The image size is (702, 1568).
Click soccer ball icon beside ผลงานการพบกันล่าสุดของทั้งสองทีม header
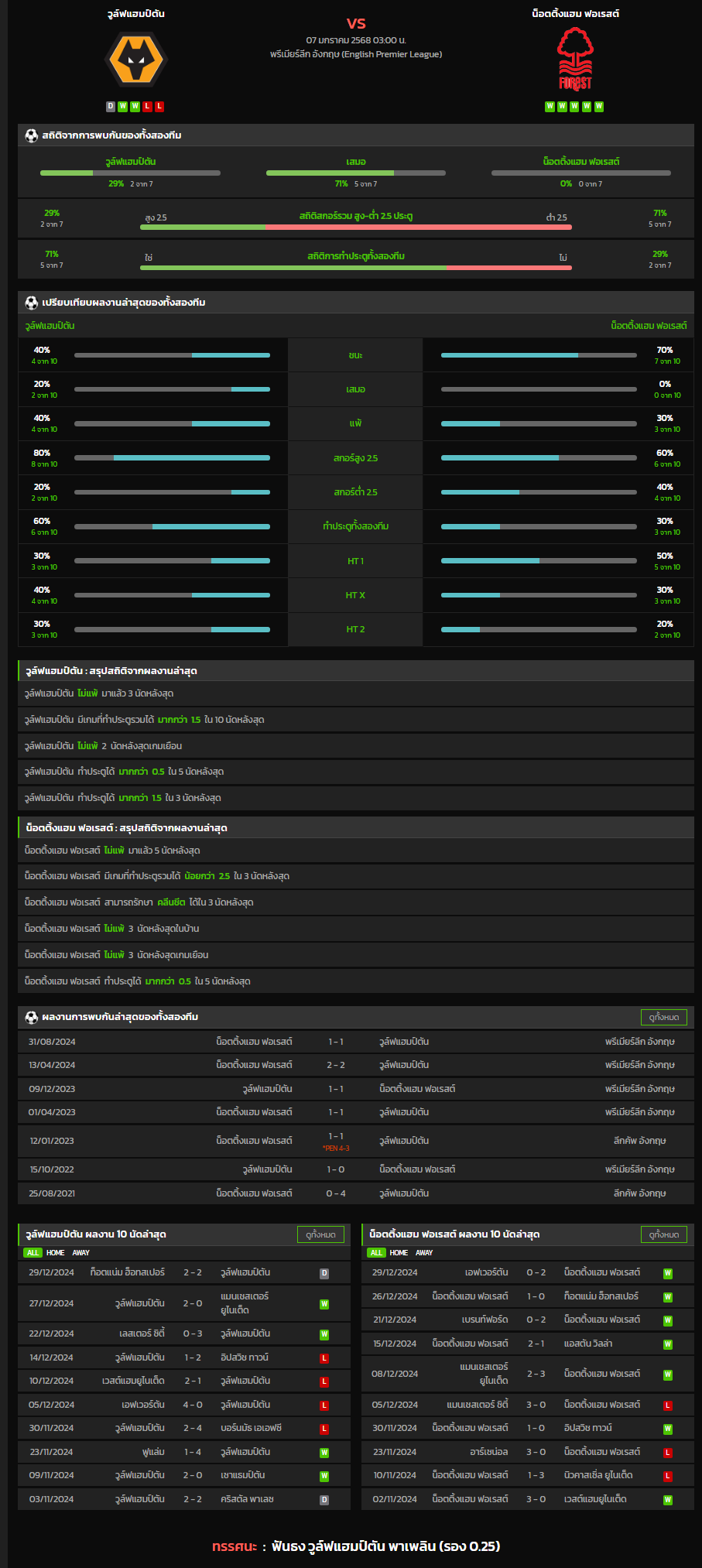(x=31, y=1017)
